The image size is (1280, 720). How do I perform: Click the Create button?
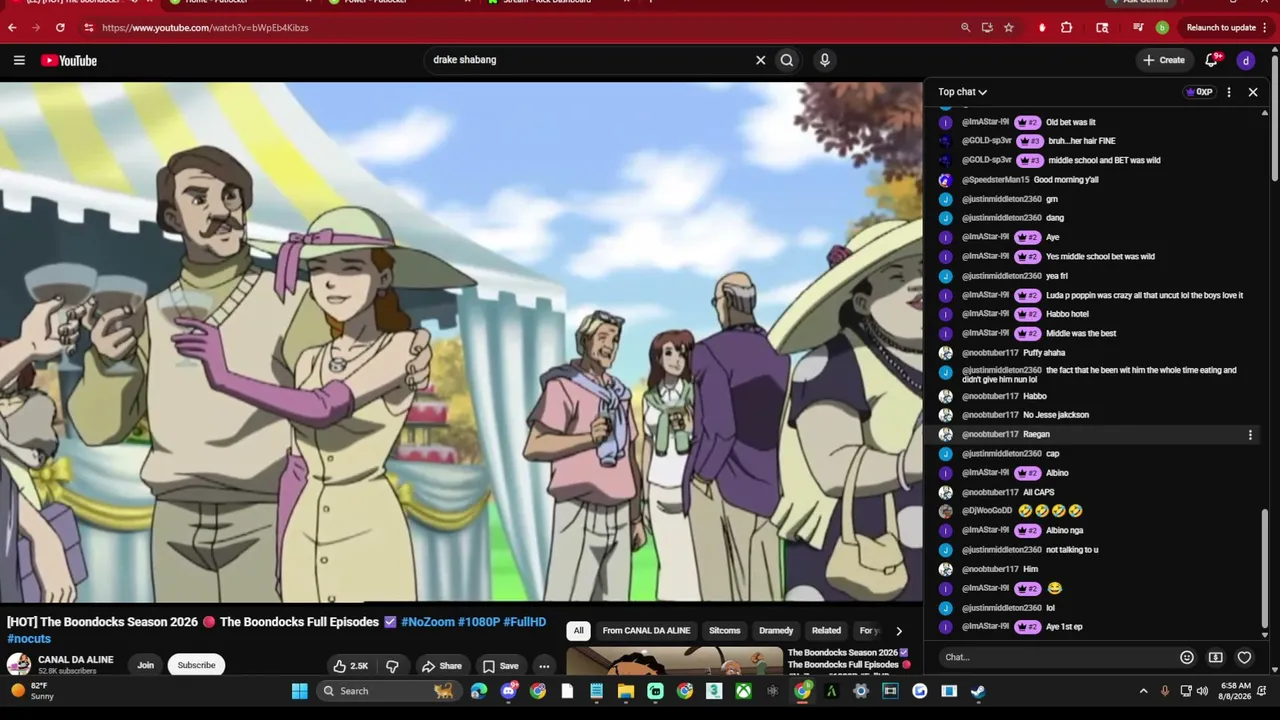1164,60
